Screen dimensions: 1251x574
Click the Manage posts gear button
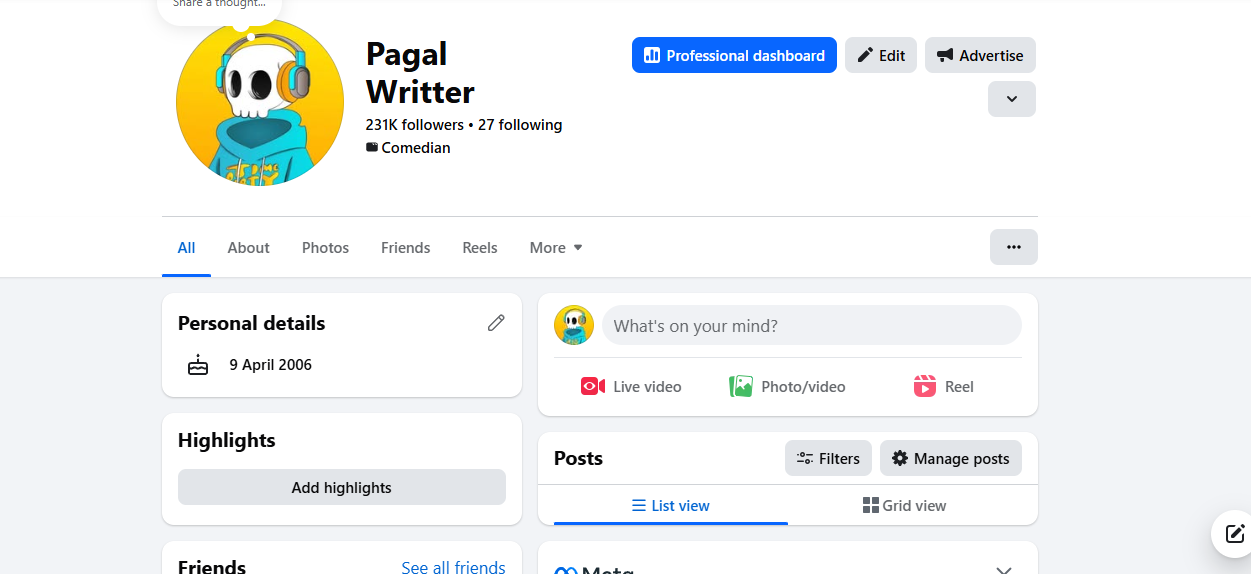(950, 459)
